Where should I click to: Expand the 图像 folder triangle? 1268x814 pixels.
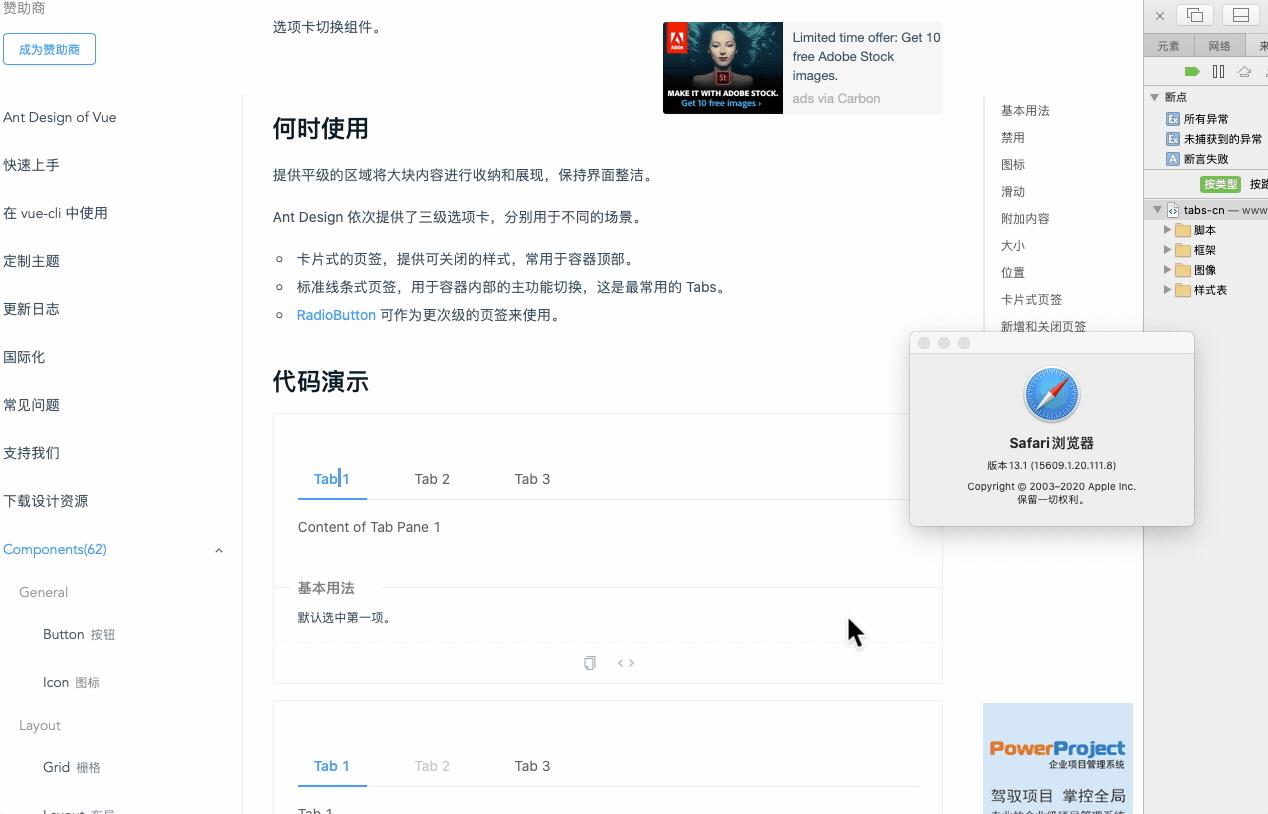click(1167, 270)
